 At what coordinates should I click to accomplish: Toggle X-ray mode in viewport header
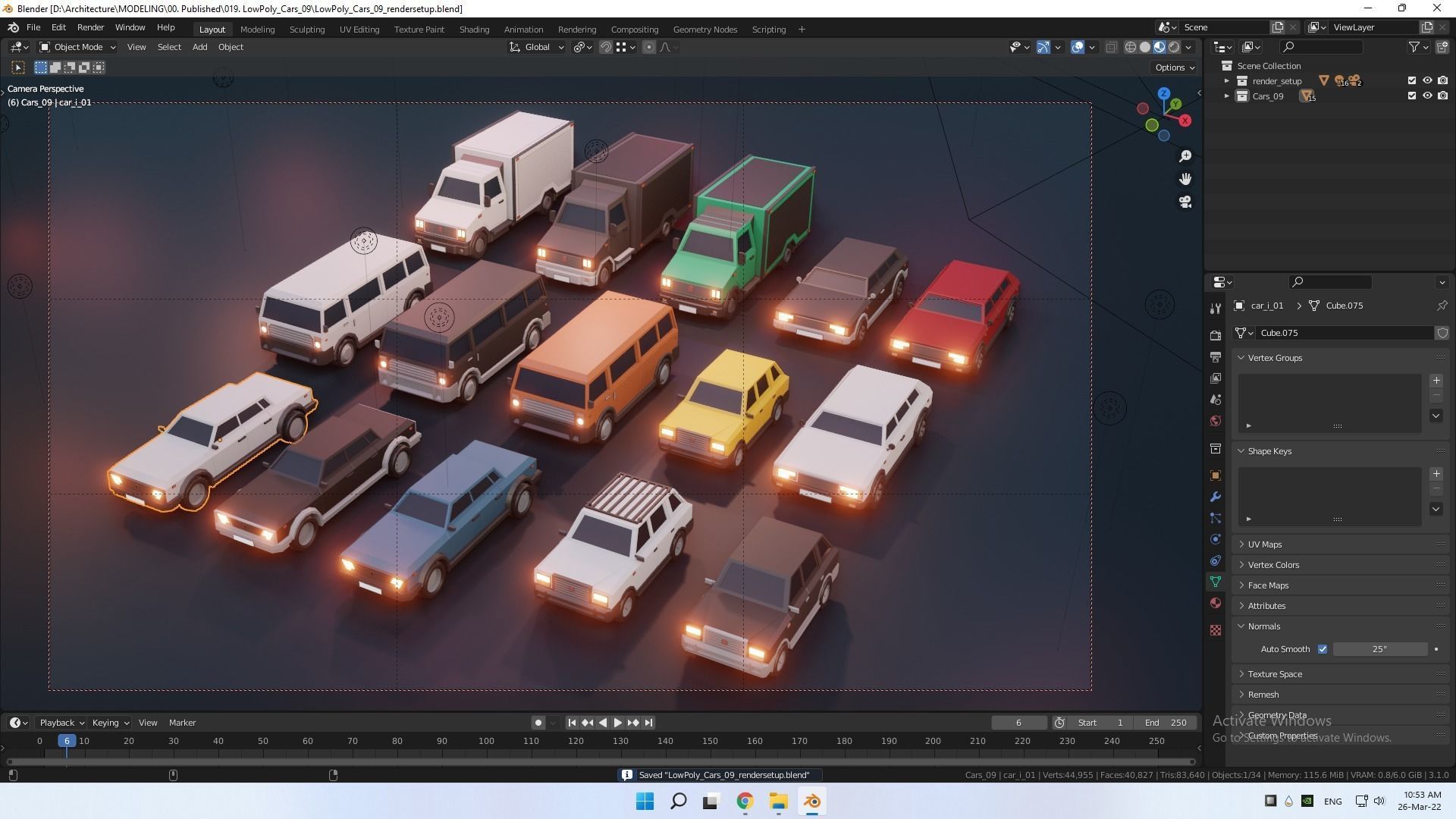[x=1111, y=47]
